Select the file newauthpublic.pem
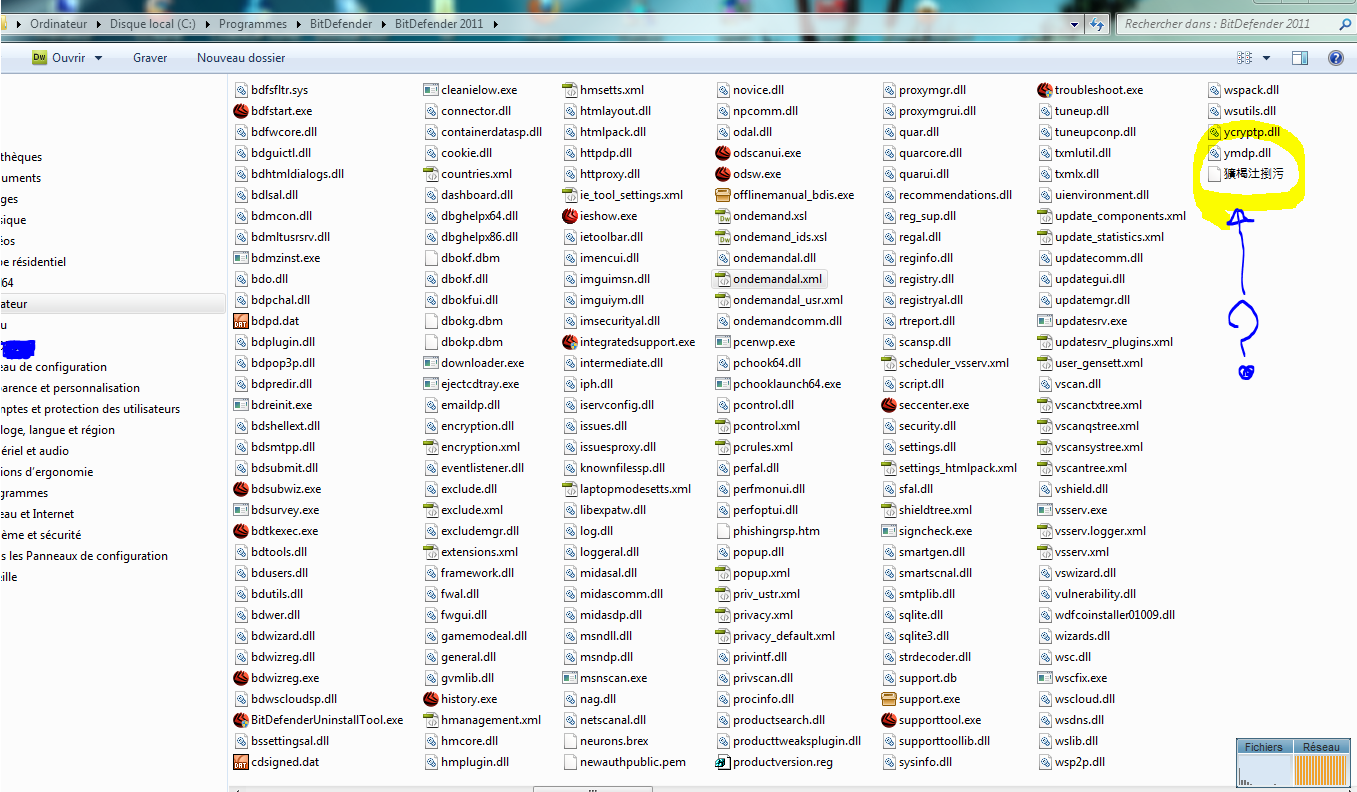The width and height of the screenshot is (1357, 792). coord(625,762)
